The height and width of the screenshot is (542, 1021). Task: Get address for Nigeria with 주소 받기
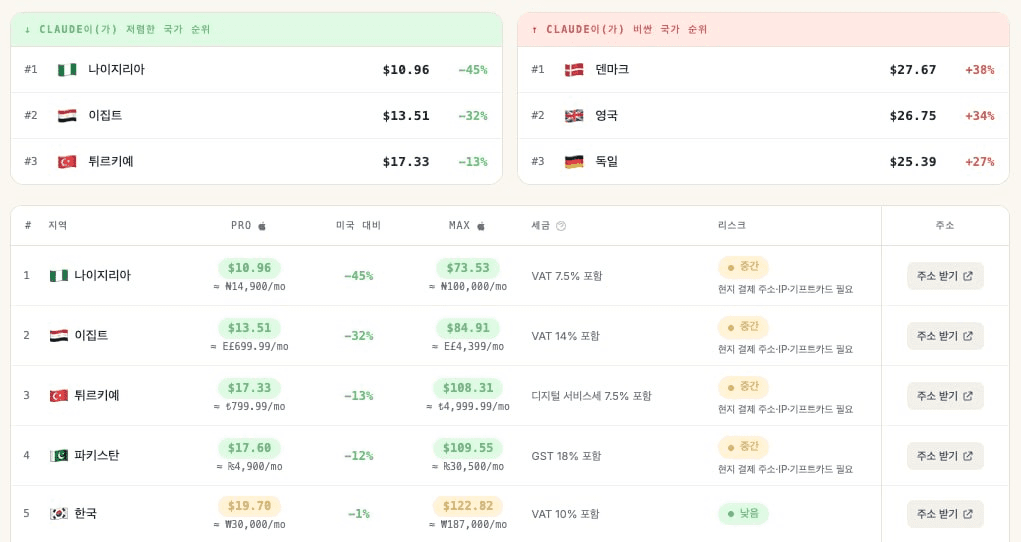pyautogui.click(x=945, y=276)
